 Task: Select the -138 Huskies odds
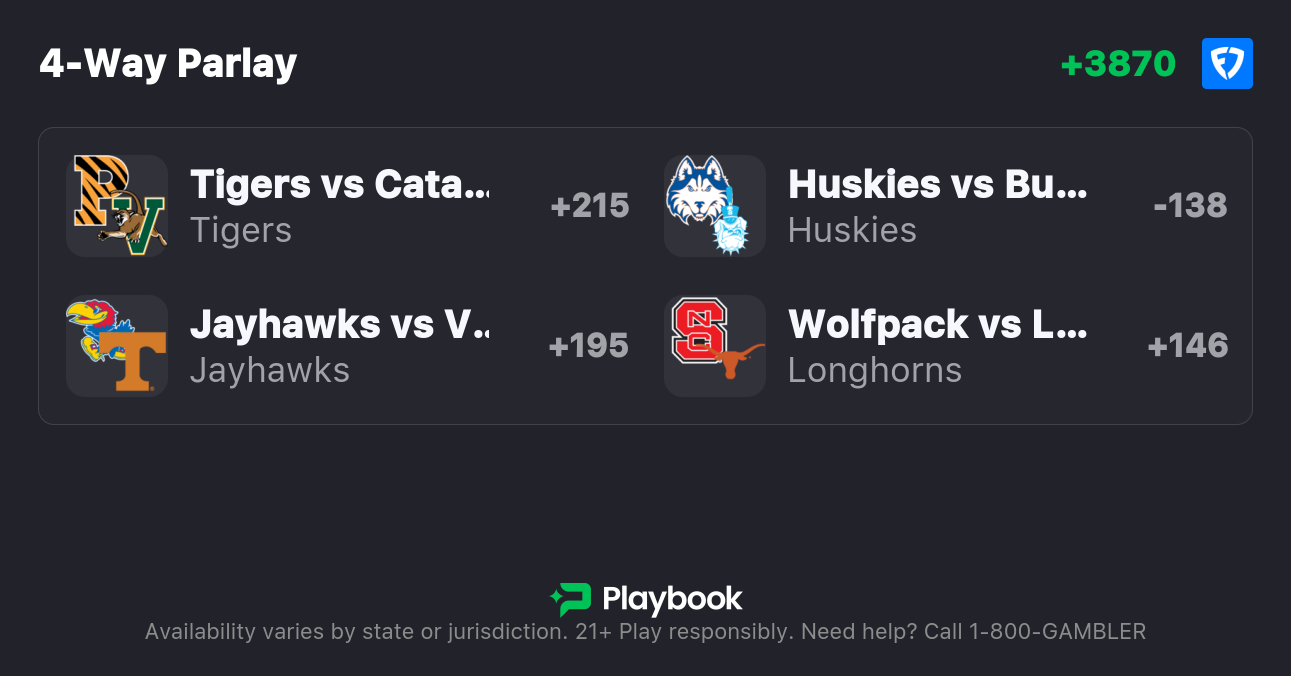click(1191, 206)
